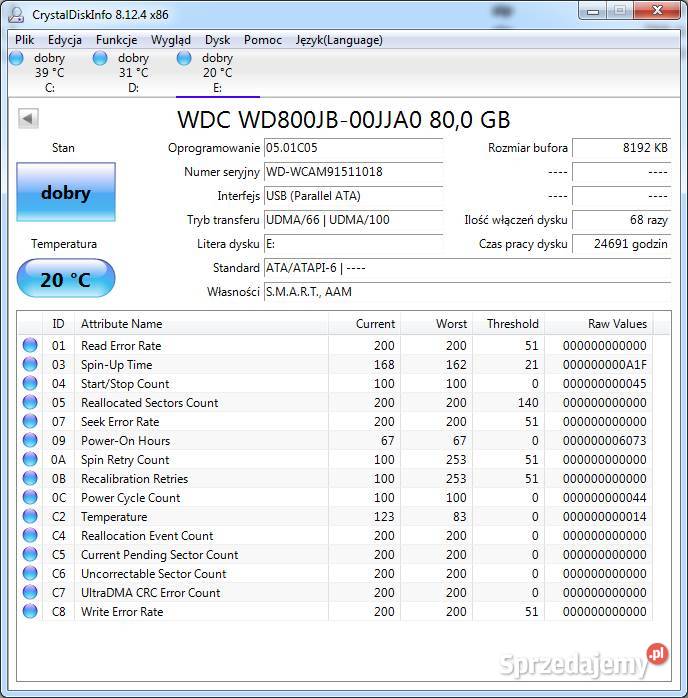The height and width of the screenshot is (698, 688).
Task: Click the Worst column header
Action: coord(437,324)
